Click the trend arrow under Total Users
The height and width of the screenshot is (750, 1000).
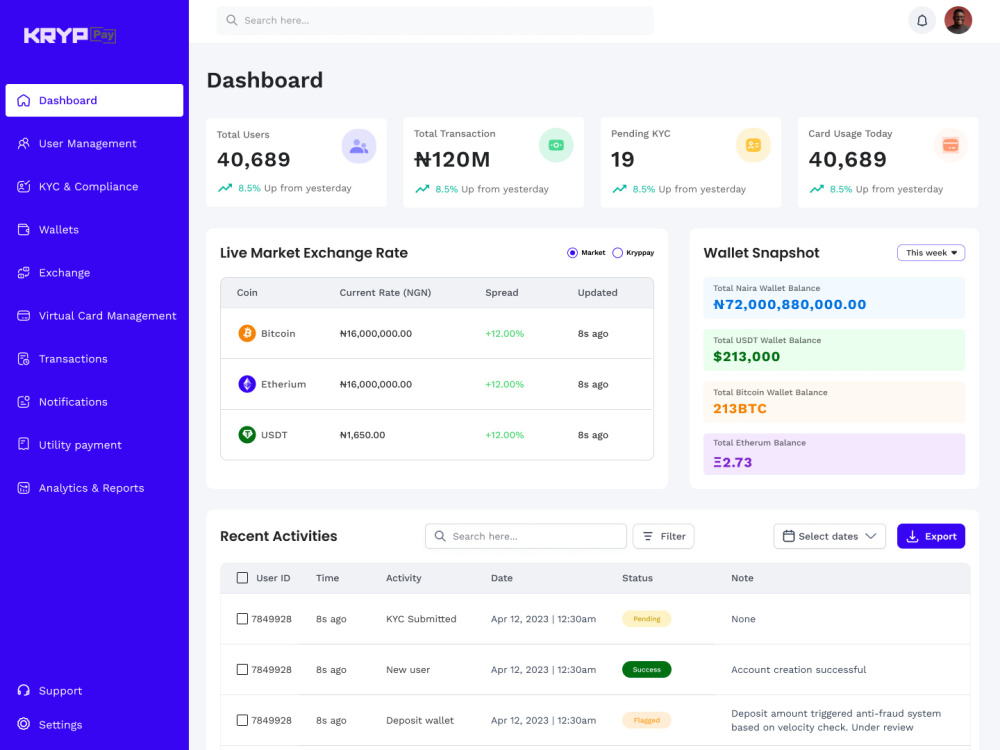click(225, 188)
